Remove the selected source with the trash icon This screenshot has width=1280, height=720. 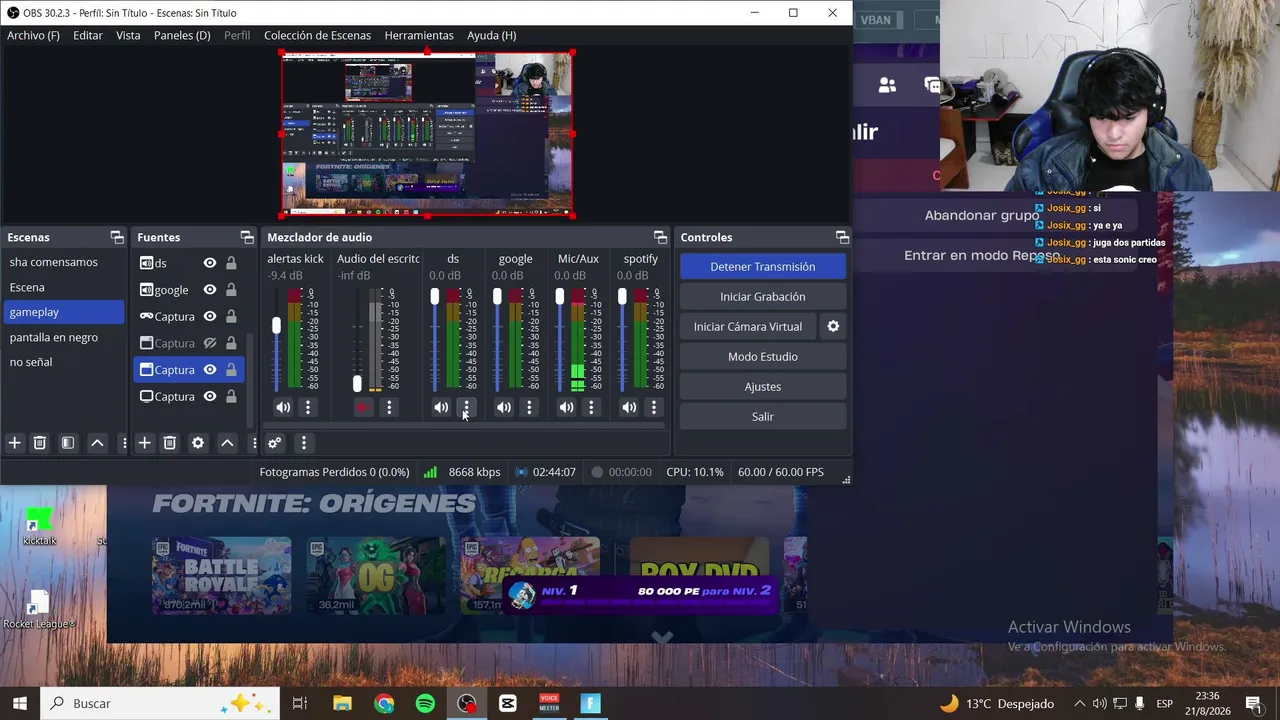[x=170, y=443]
